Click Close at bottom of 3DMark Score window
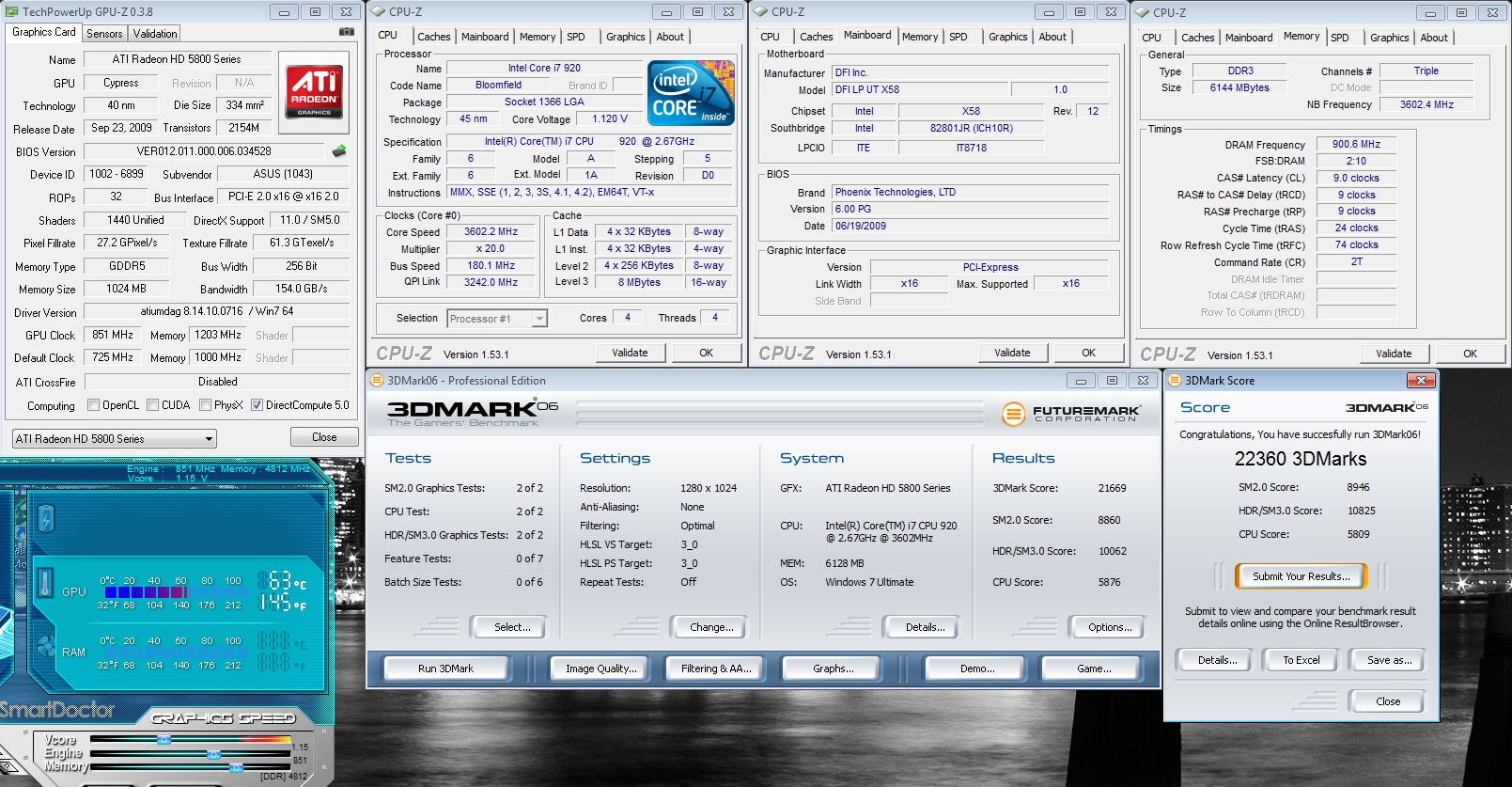The width and height of the screenshot is (1512, 787). (x=1388, y=701)
